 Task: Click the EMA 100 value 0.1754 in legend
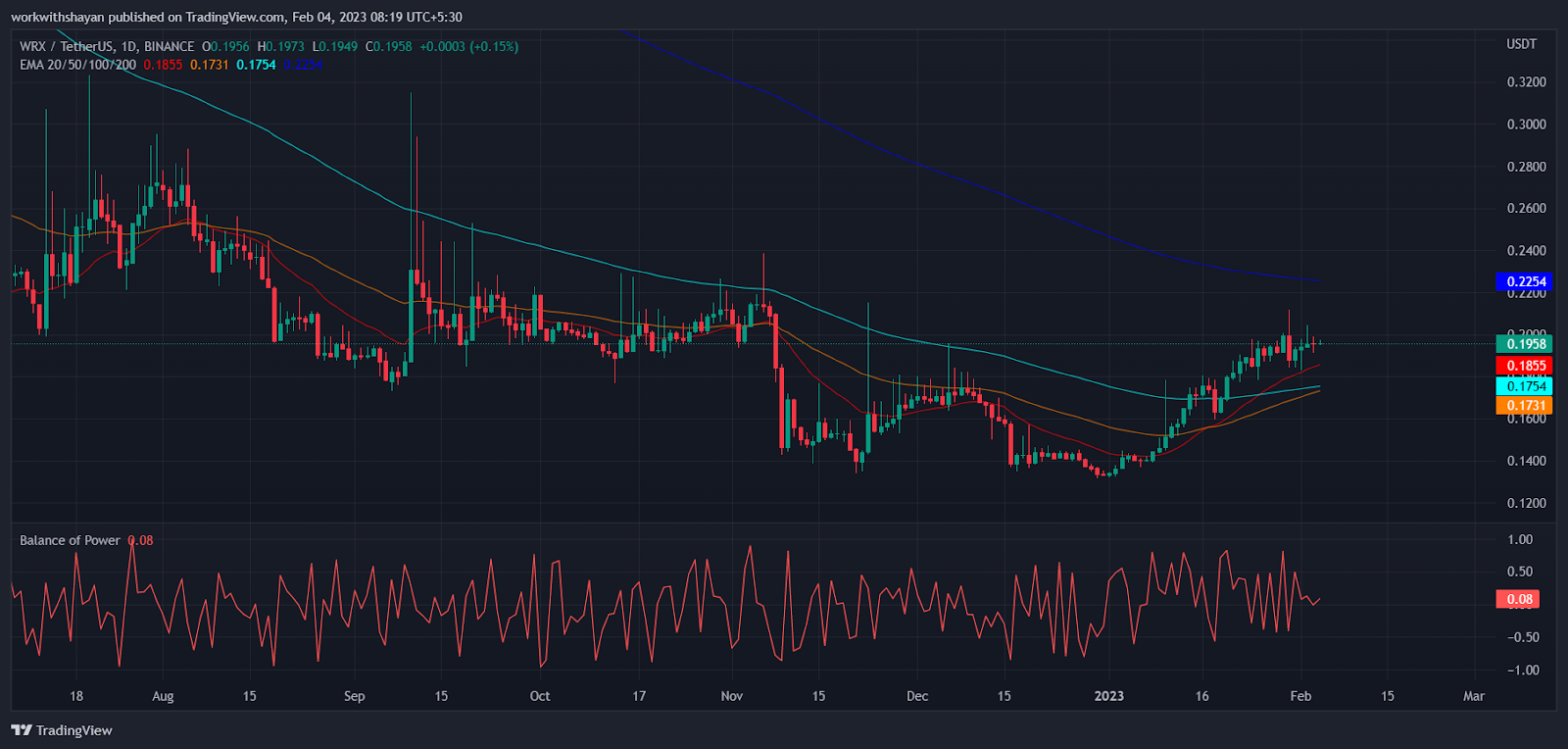pos(256,65)
